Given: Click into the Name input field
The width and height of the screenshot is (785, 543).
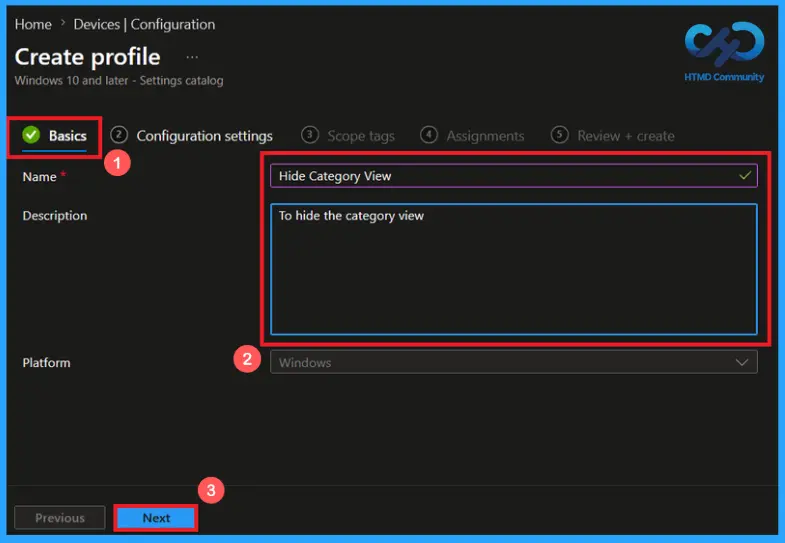Looking at the screenshot, I should (514, 176).
